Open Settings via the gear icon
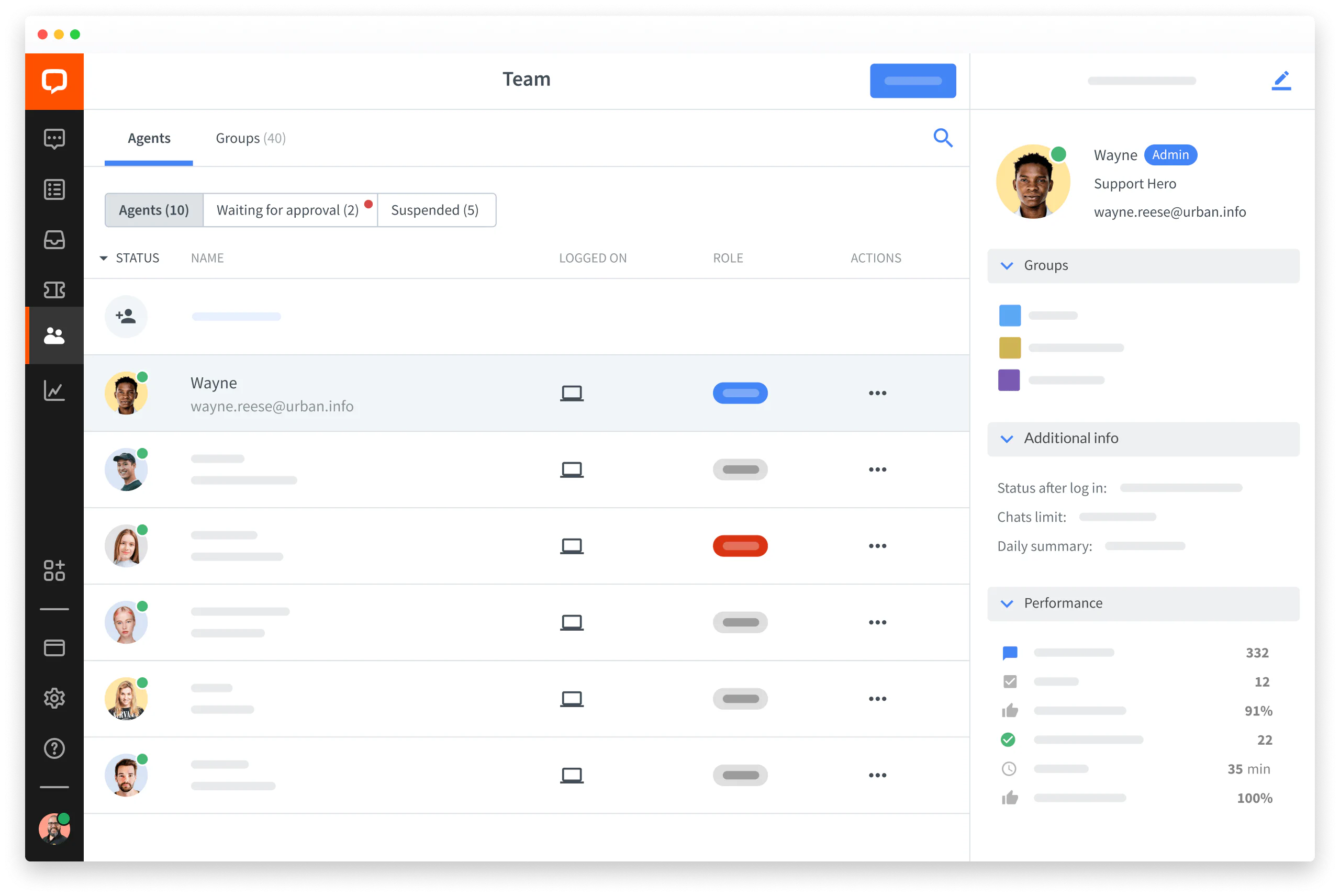1340x896 pixels. [x=54, y=698]
